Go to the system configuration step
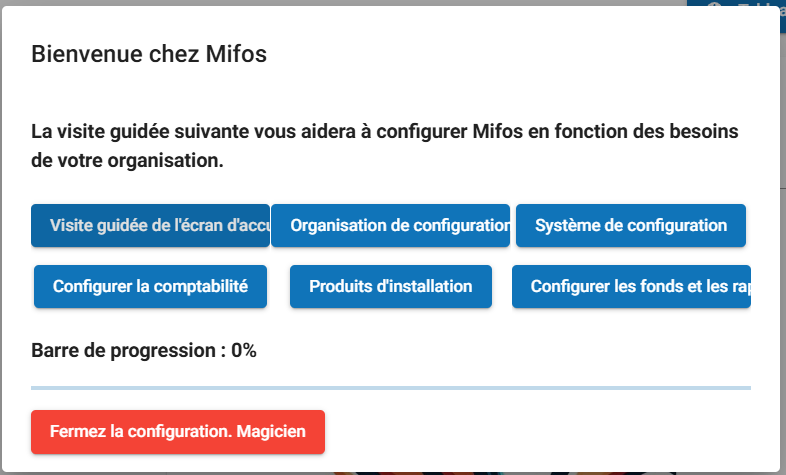The height and width of the screenshot is (475, 786). 631,225
